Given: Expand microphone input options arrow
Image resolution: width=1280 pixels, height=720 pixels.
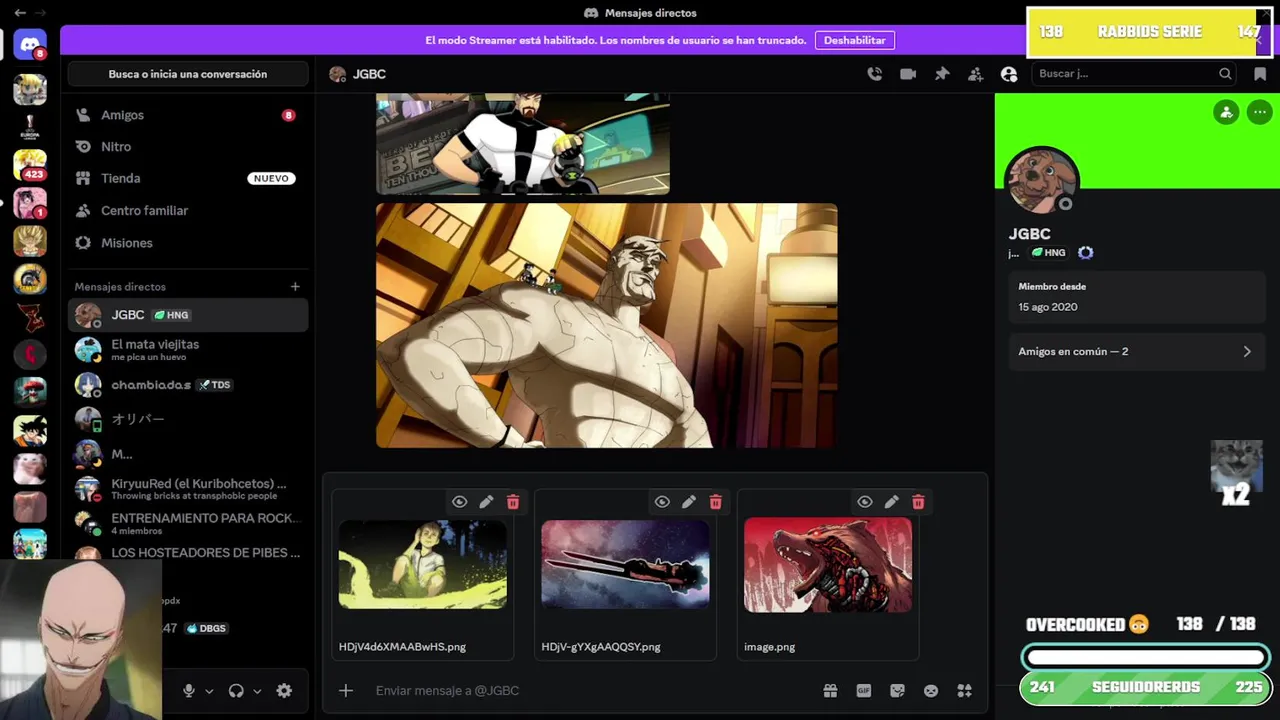Looking at the screenshot, I should (x=209, y=691).
